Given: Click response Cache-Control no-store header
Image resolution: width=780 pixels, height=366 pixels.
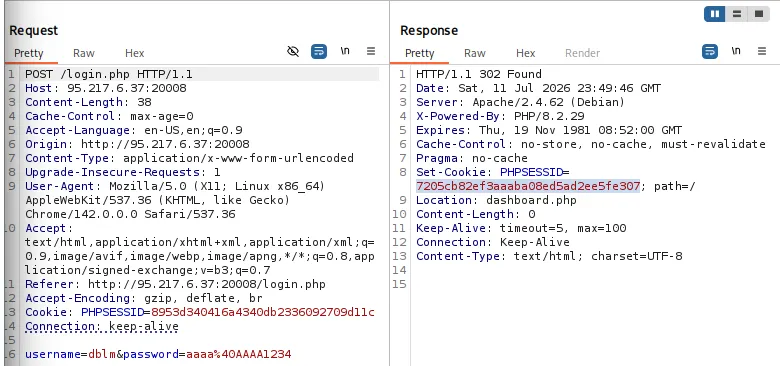Looking at the screenshot, I should (591, 144).
